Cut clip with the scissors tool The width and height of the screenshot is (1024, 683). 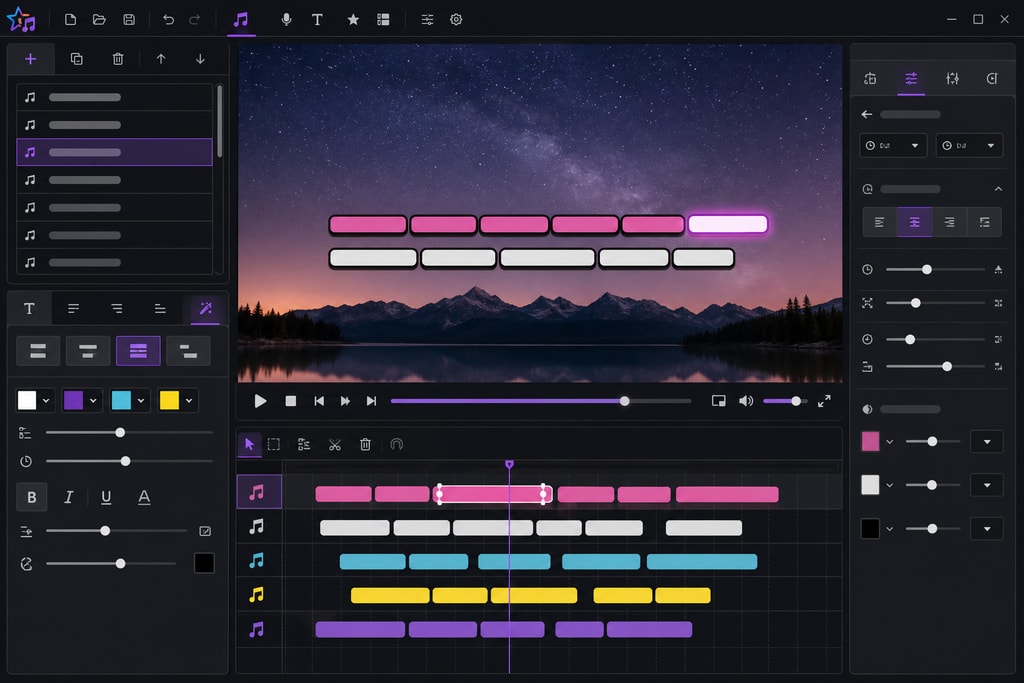pyautogui.click(x=335, y=445)
